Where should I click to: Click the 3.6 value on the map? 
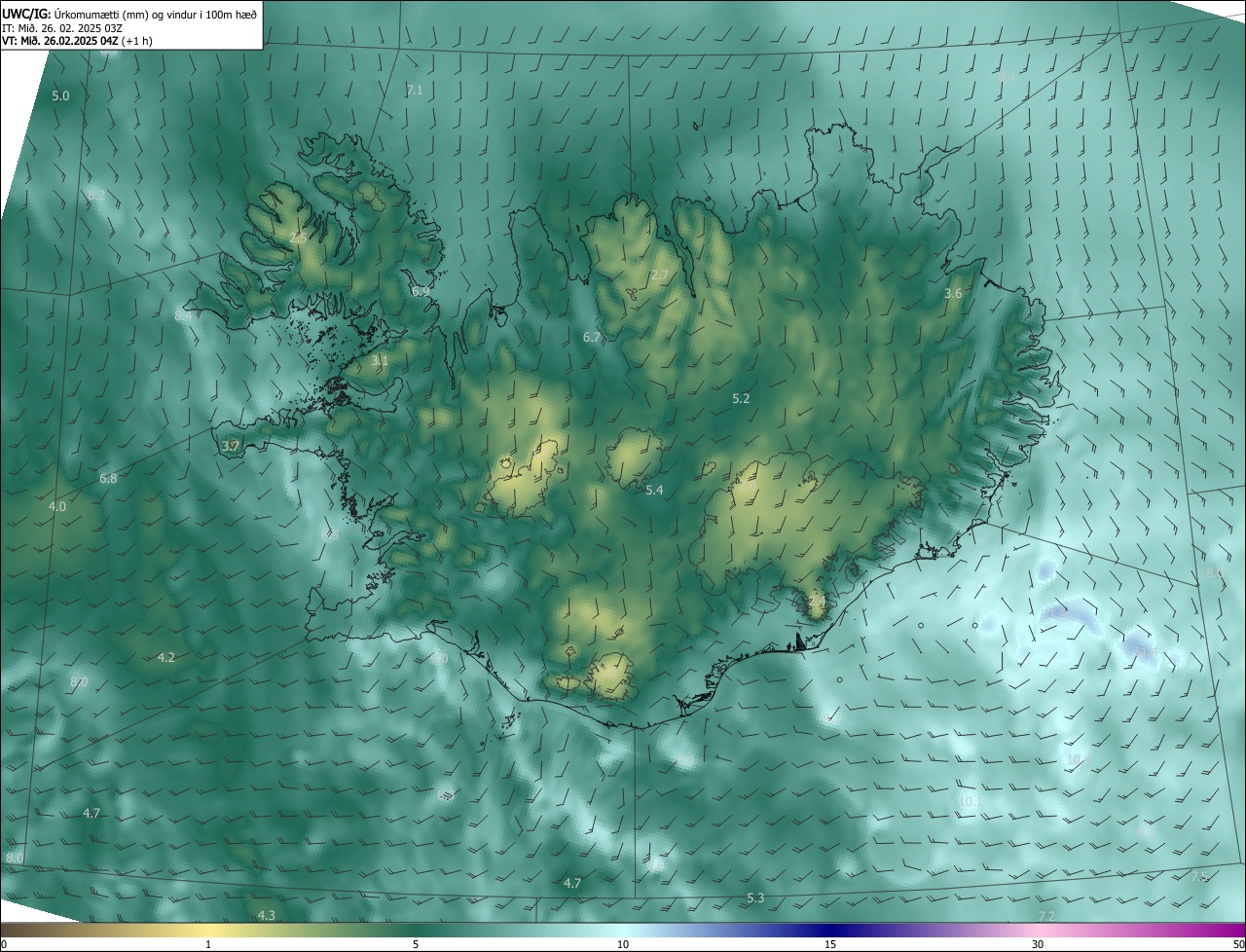tap(954, 293)
